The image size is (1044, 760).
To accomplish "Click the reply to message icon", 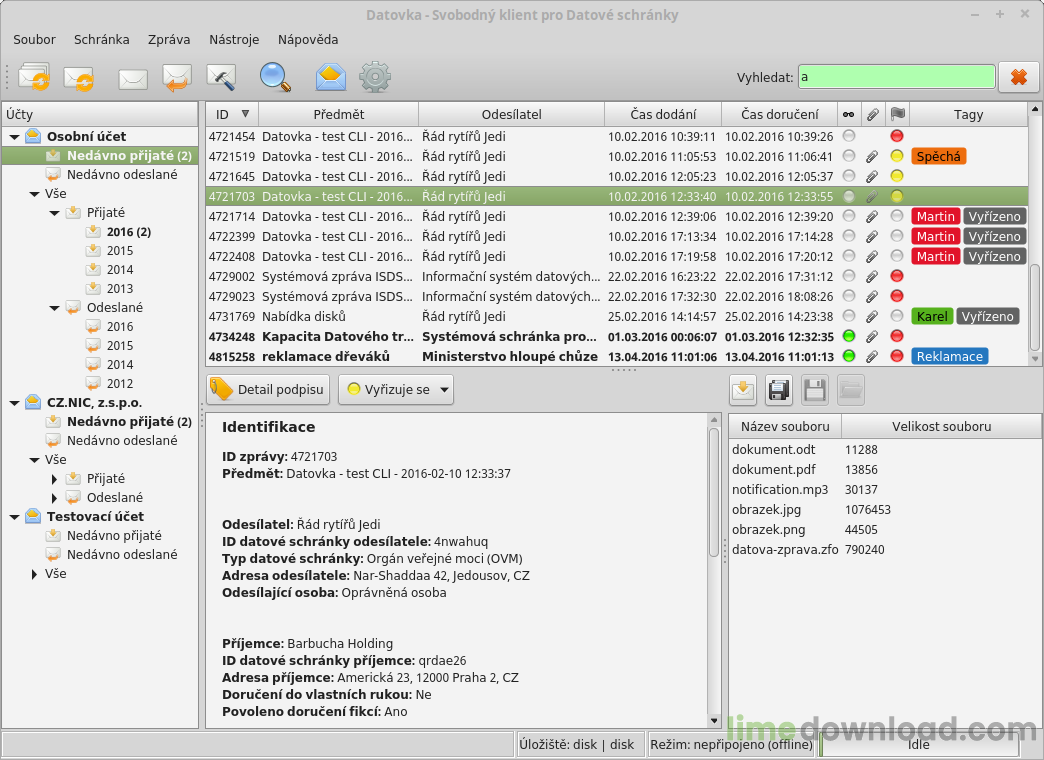I will pos(177,77).
